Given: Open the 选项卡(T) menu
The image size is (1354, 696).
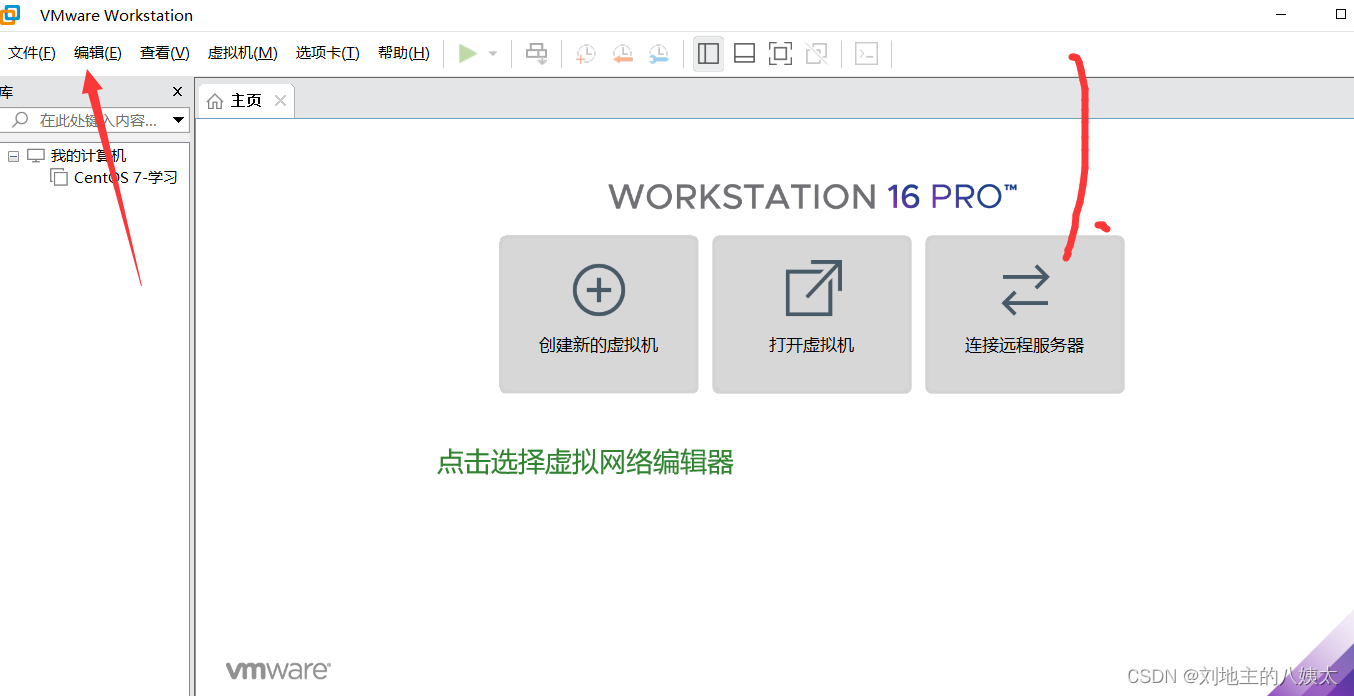Looking at the screenshot, I should tap(328, 53).
